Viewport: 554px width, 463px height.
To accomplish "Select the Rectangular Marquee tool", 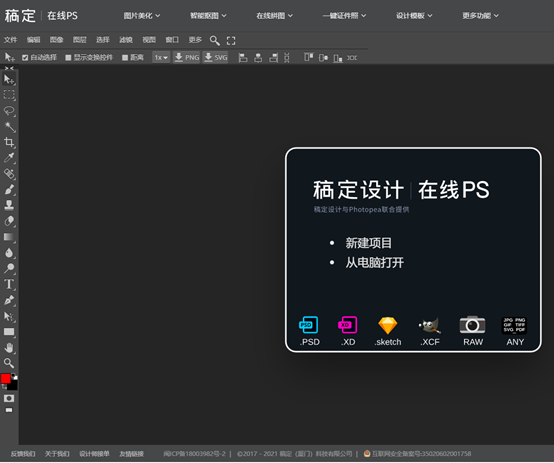I will point(9,95).
